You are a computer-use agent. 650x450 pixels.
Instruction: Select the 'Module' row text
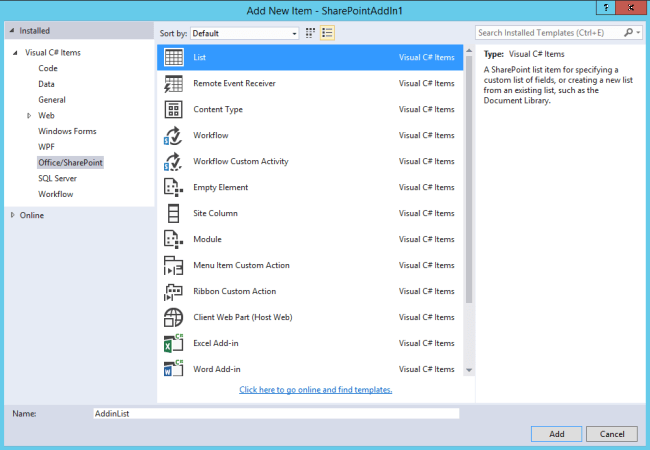[207, 240]
